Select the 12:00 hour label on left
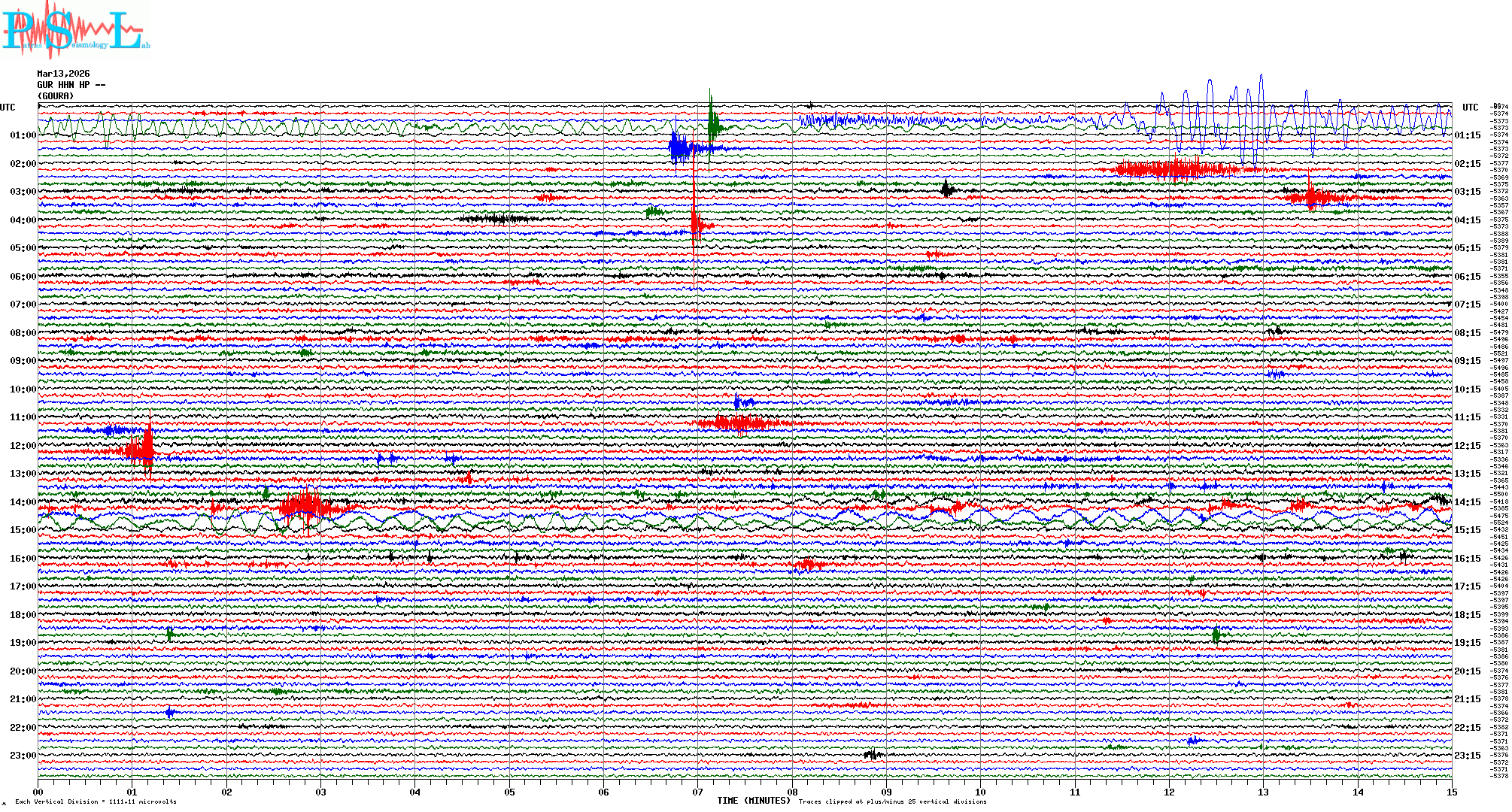Viewport: 1512px width, 812px height. (x=23, y=446)
